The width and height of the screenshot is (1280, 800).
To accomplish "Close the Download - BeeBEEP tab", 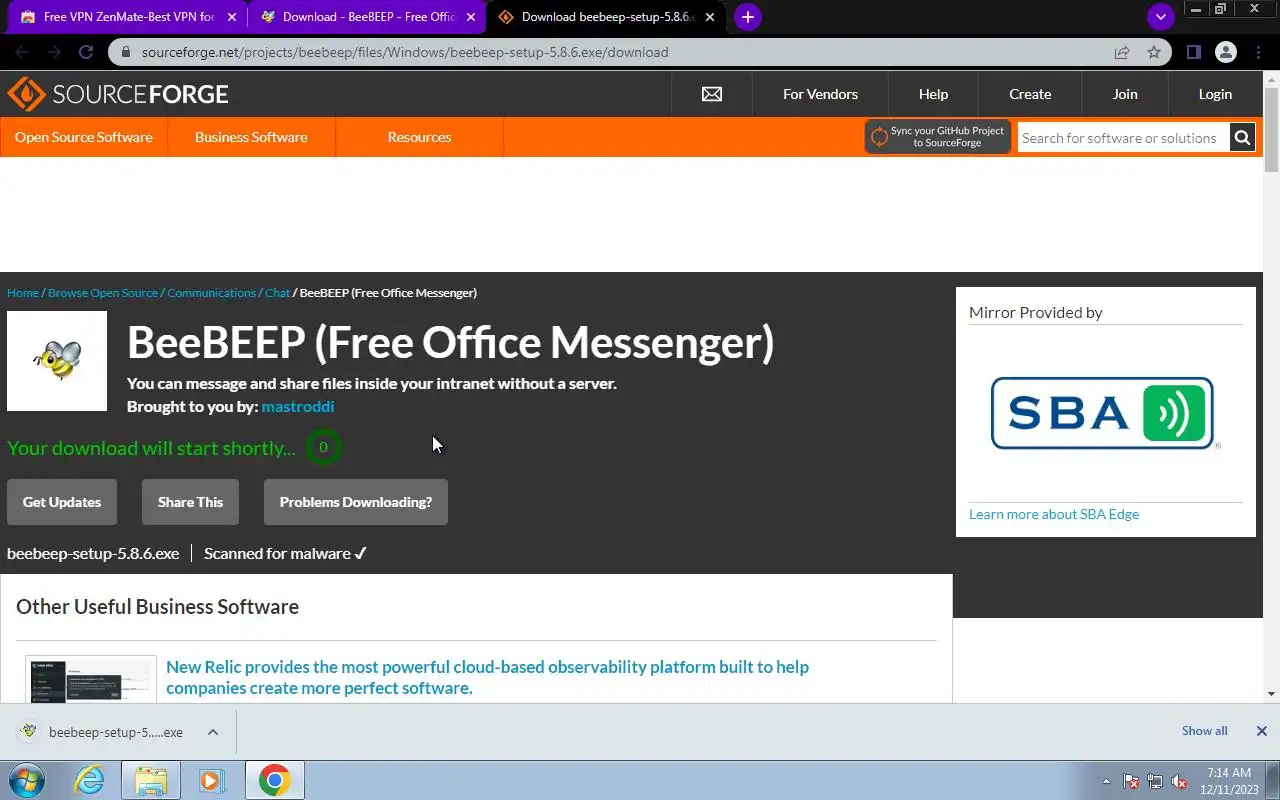I will tap(471, 17).
